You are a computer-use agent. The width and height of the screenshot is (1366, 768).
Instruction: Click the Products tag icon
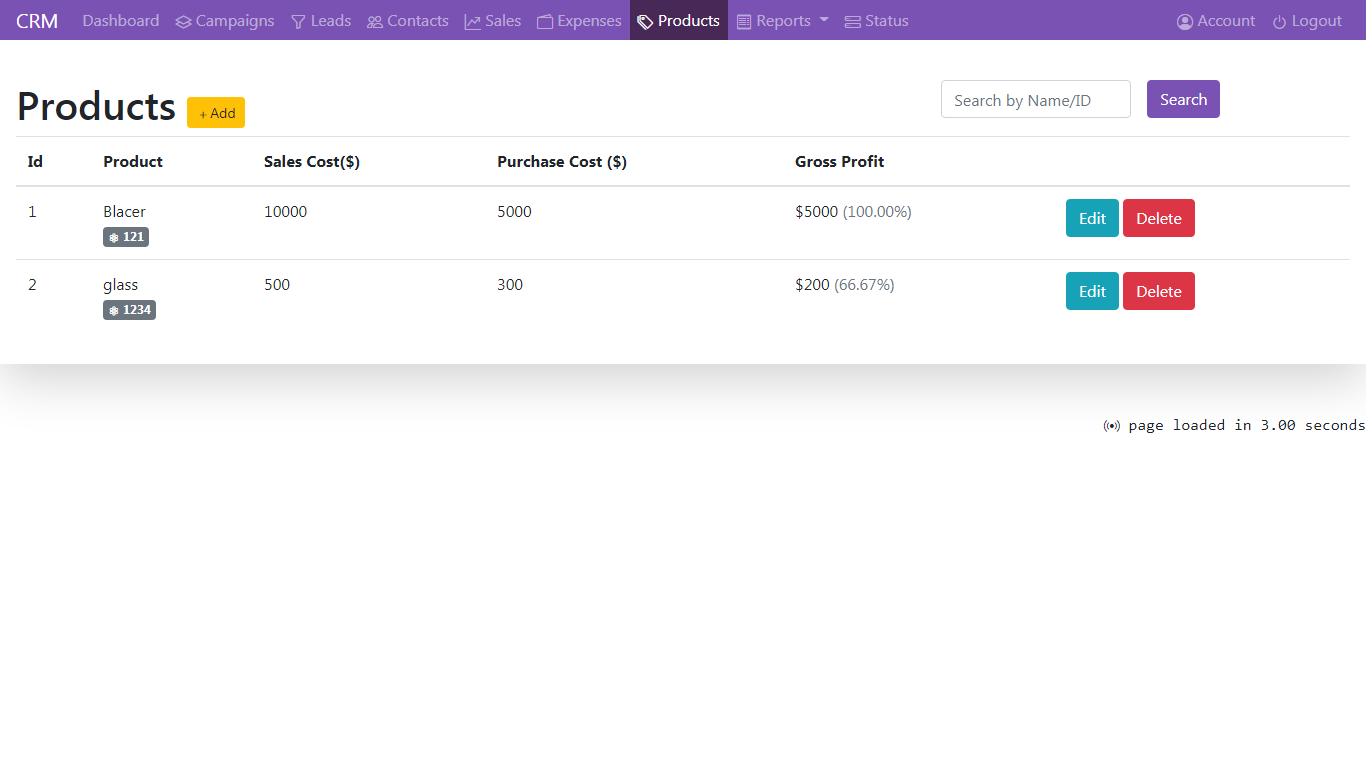(646, 22)
